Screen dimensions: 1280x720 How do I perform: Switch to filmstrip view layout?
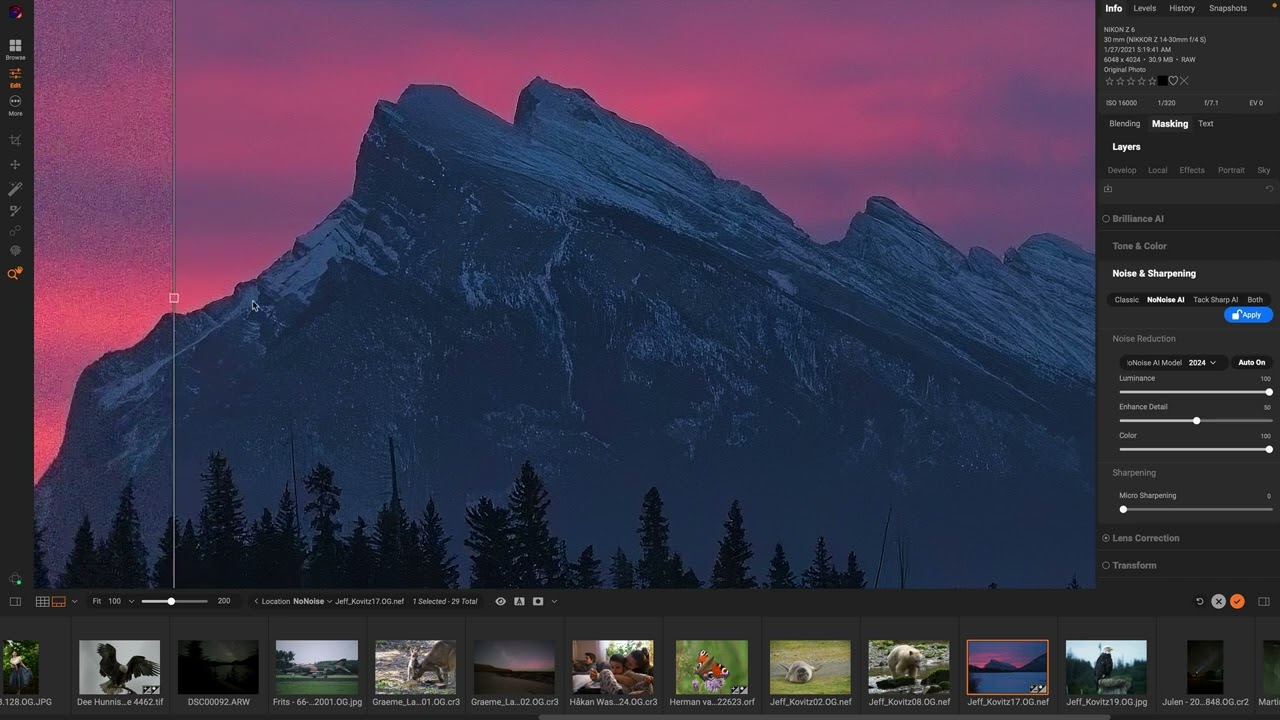point(59,601)
